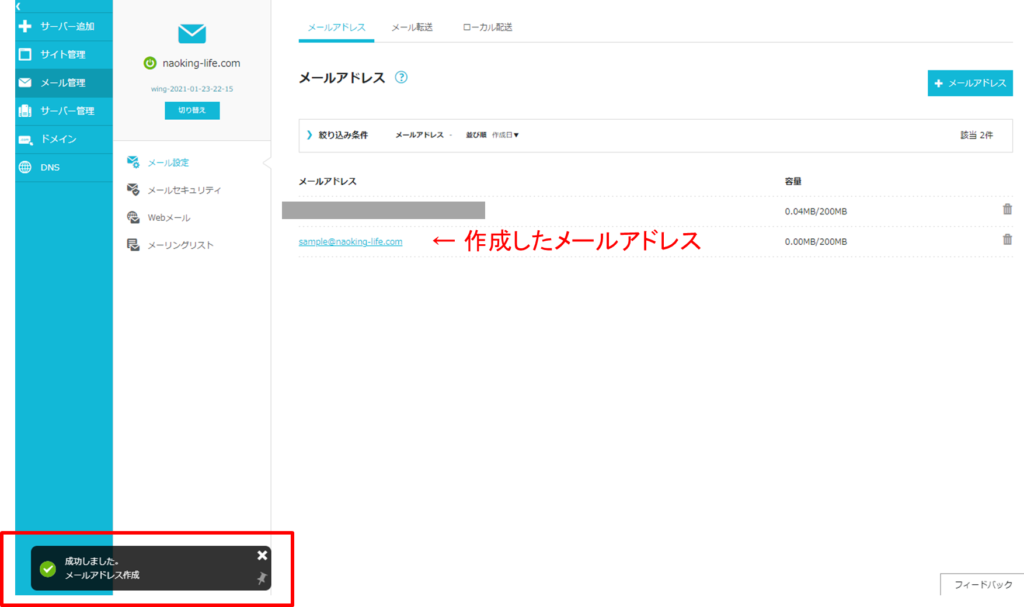Delete the 0.04MB mail address via trash icon
Image resolution: width=1024 pixels, height=607 pixels.
pyautogui.click(x=1007, y=209)
